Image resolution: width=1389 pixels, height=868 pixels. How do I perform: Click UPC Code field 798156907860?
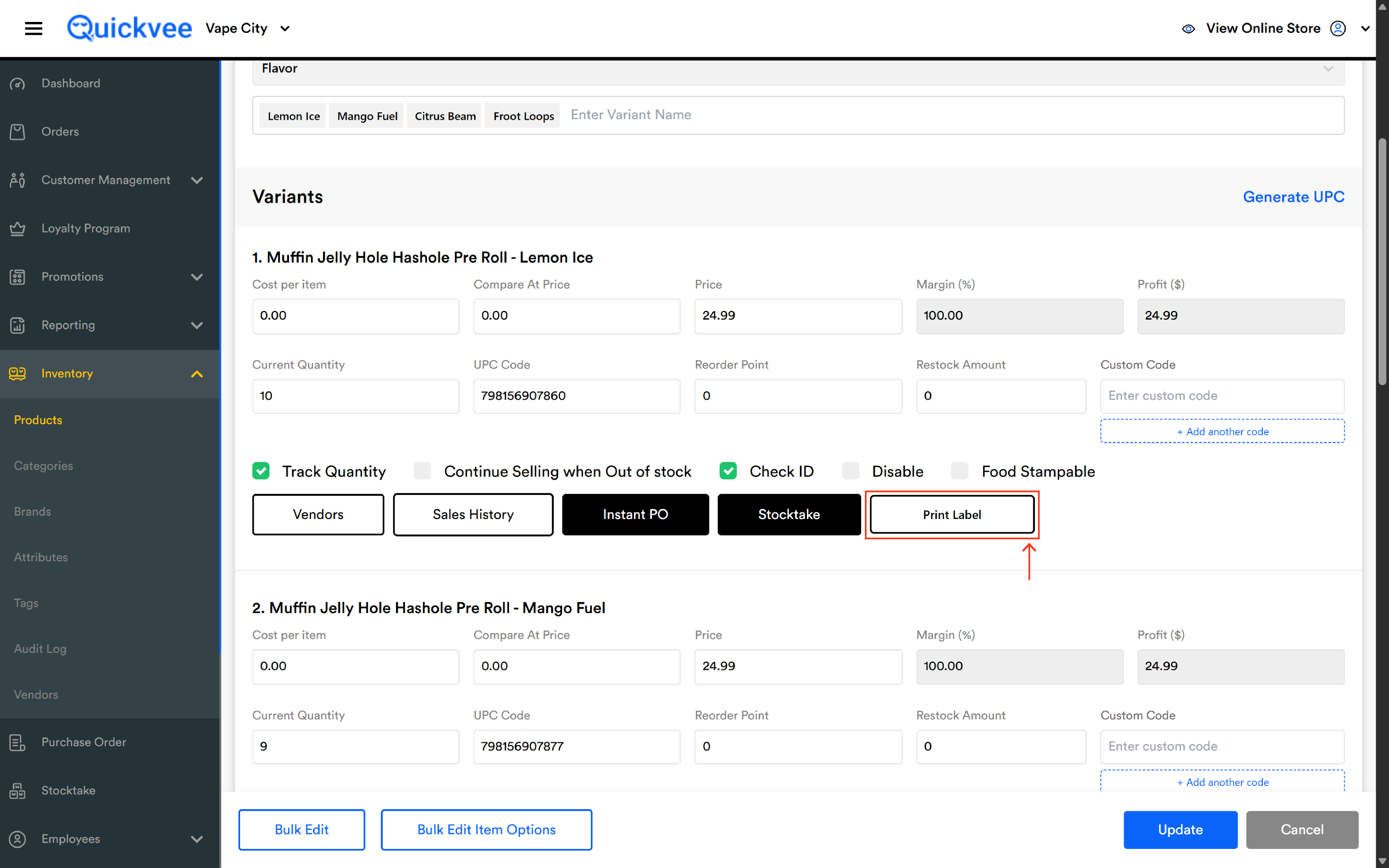(x=576, y=395)
